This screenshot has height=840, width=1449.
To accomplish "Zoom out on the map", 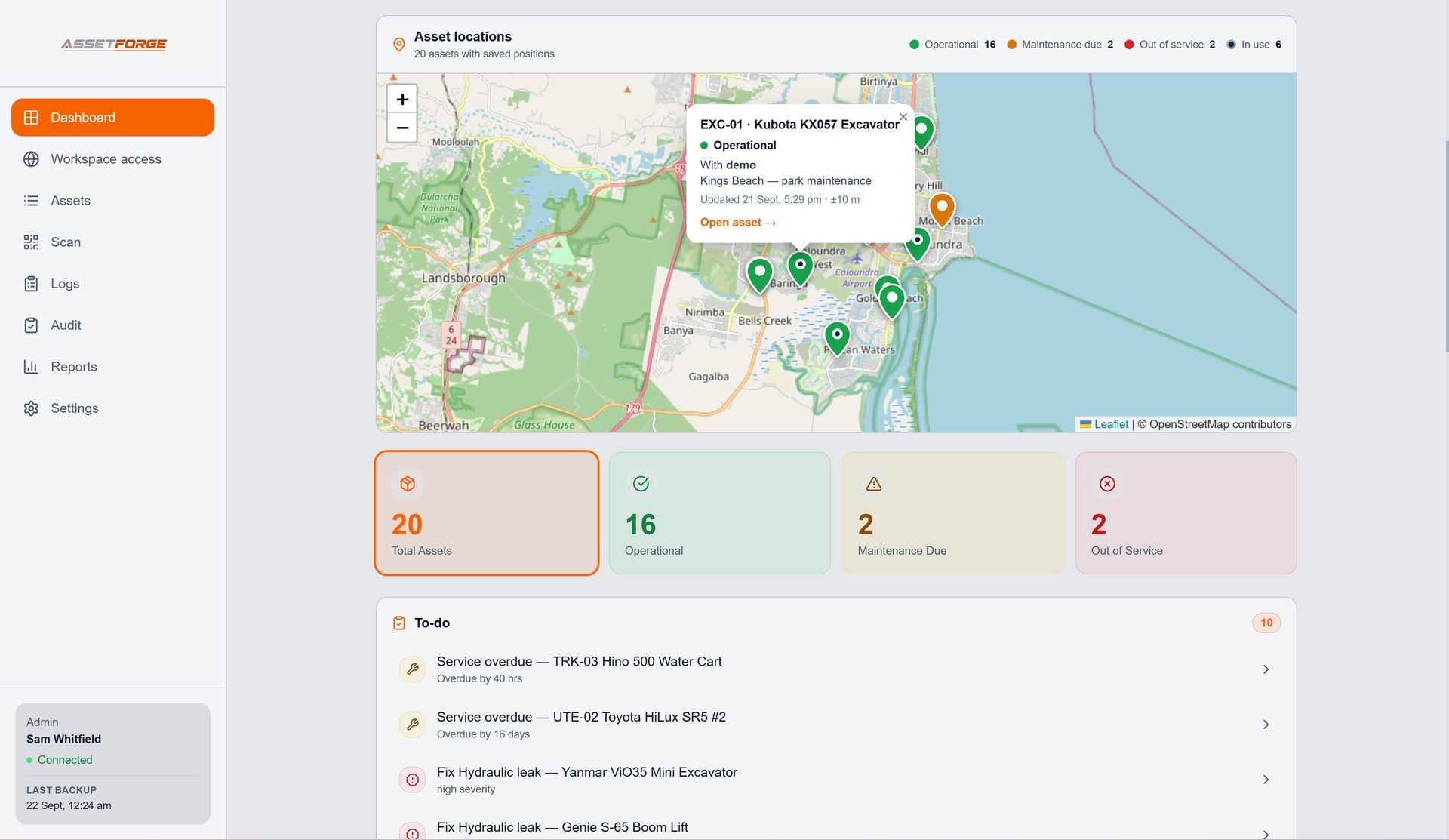I will click(402, 128).
